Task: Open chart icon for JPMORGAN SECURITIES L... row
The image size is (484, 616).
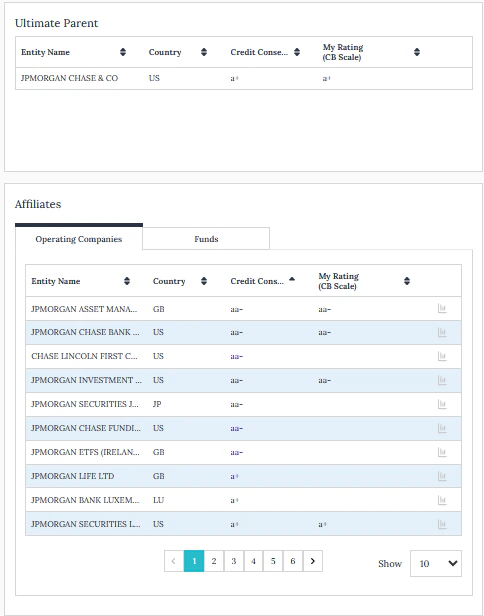Action: point(442,524)
